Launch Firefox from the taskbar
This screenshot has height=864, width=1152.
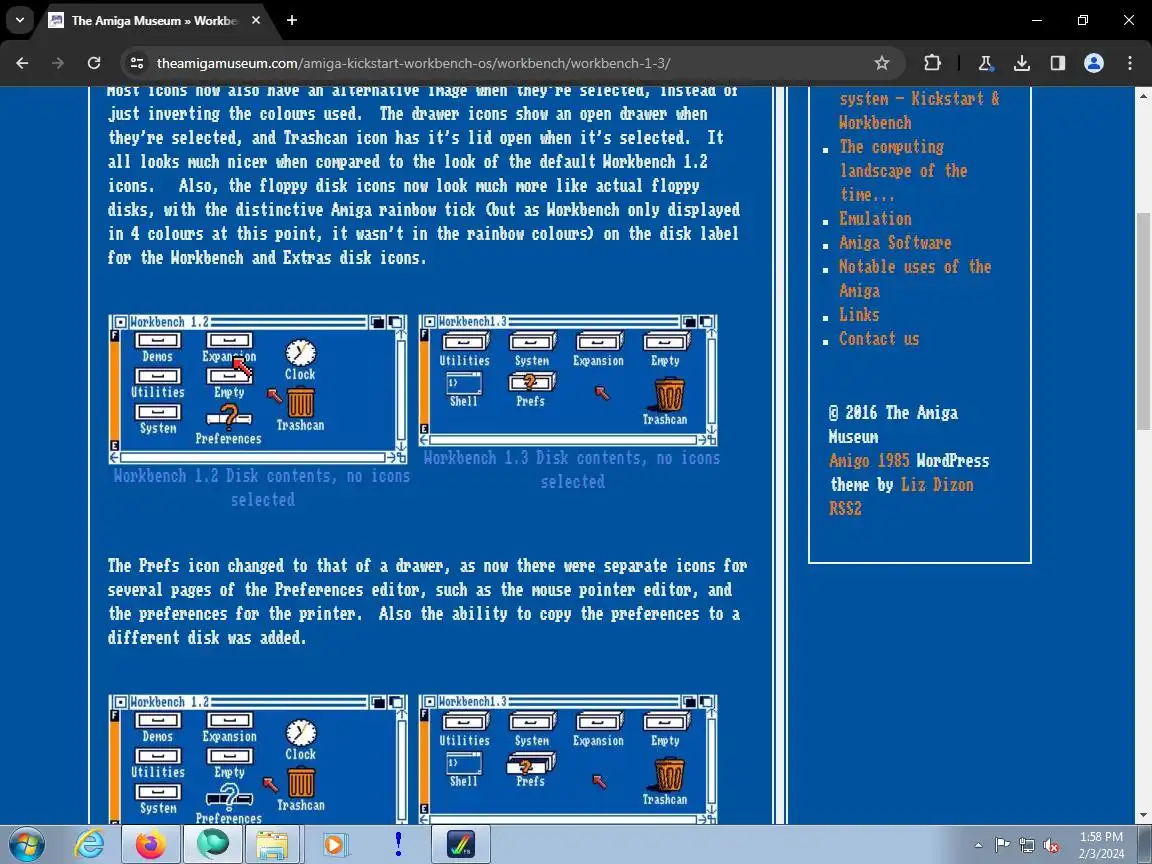point(151,844)
